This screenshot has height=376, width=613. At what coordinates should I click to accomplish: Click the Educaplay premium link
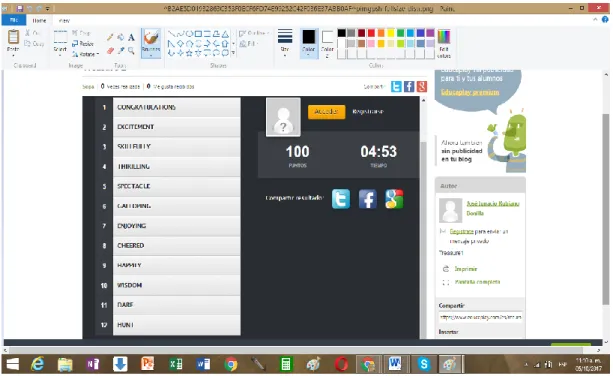(470, 92)
